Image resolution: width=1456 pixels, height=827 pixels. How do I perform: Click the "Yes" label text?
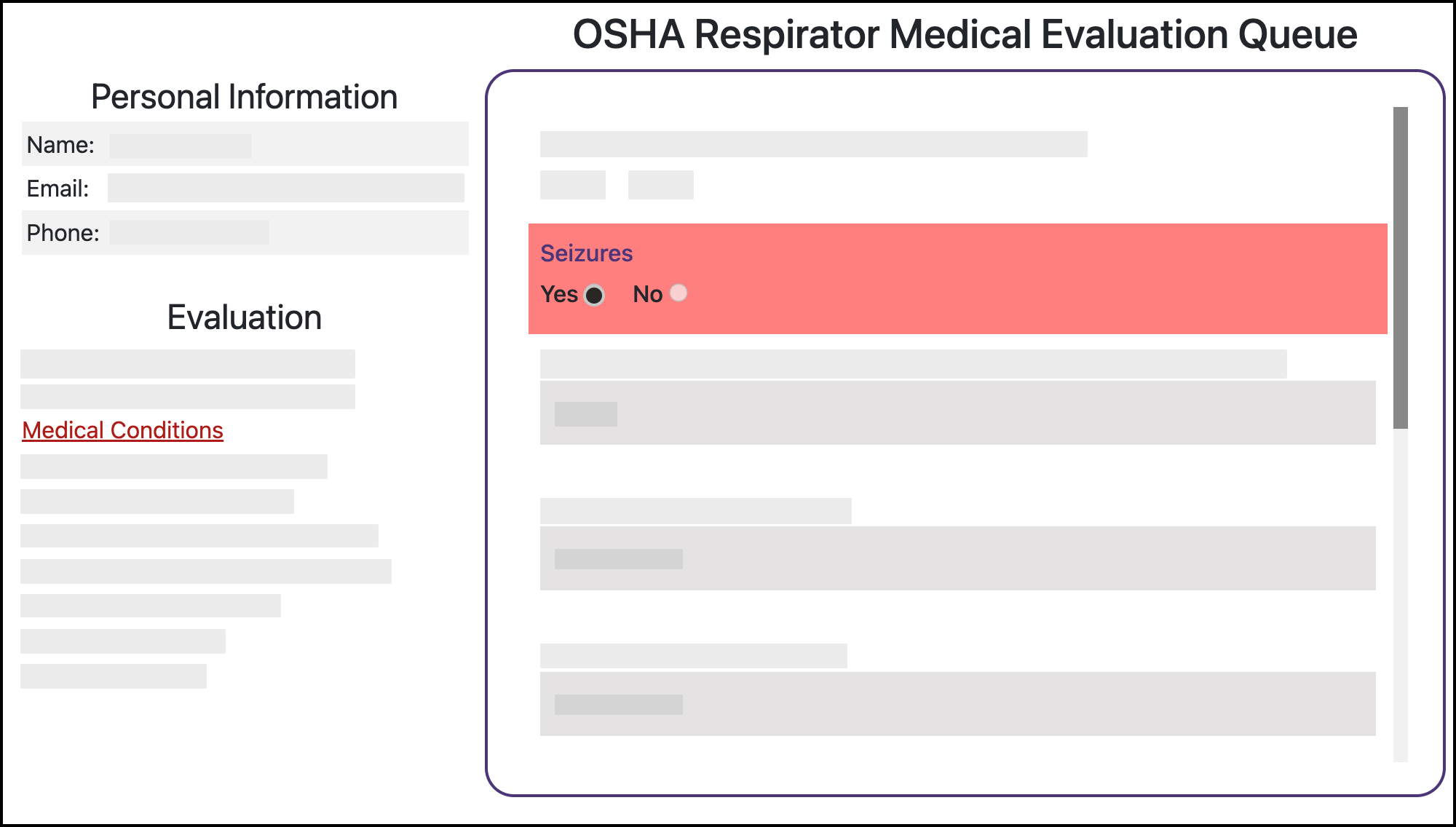pos(559,294)
